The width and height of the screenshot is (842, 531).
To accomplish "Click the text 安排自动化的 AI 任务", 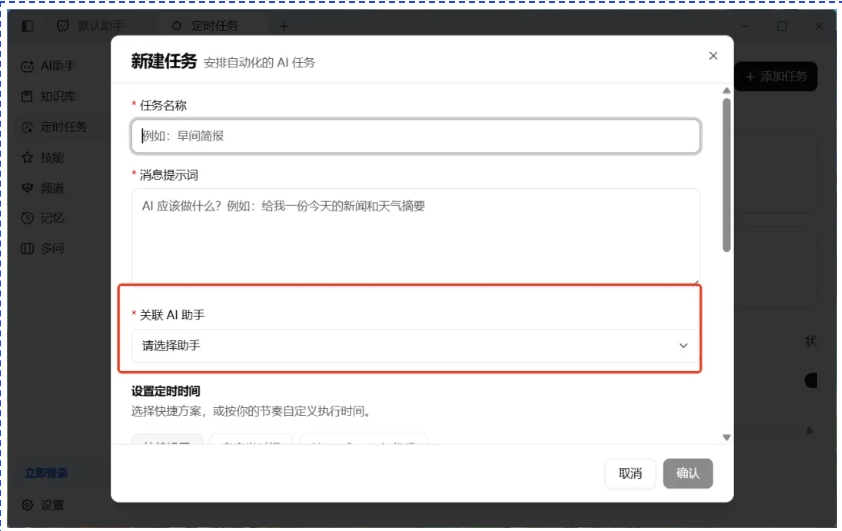I will pyautogui.click(x=259, y=62).
